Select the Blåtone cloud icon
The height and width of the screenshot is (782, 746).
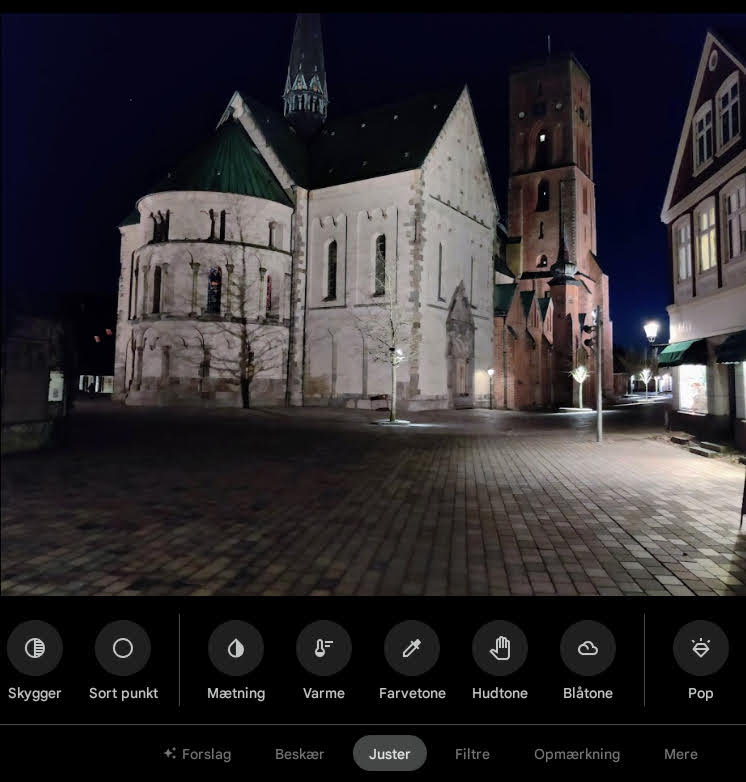[588, 648]
